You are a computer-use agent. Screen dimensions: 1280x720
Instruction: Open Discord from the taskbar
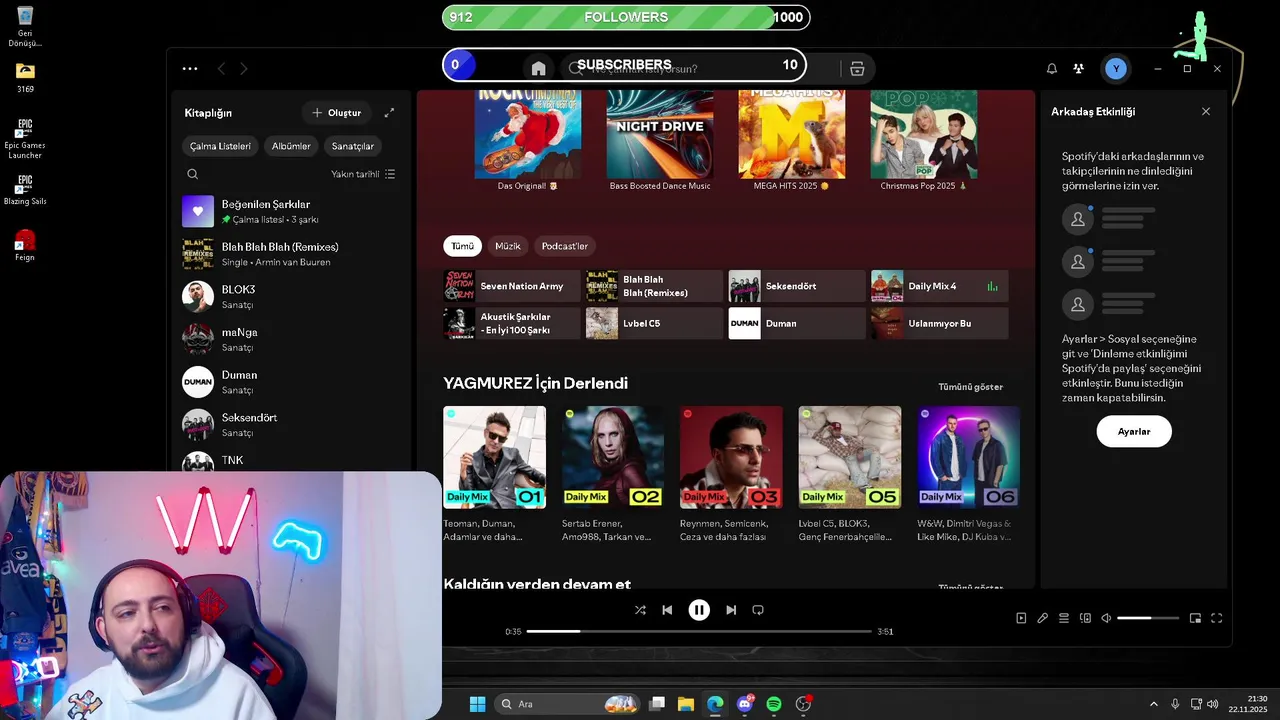point(745,704)
